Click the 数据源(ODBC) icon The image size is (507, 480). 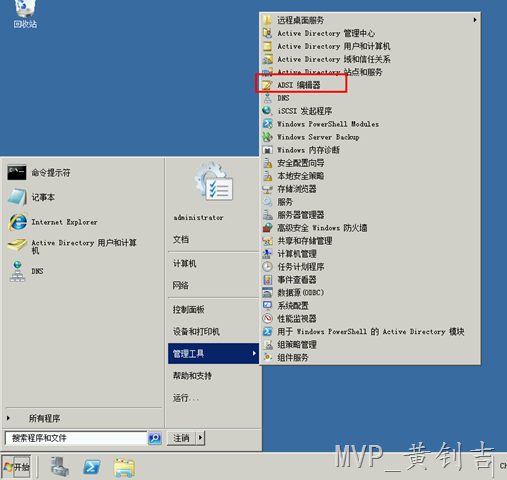(267, 292)
